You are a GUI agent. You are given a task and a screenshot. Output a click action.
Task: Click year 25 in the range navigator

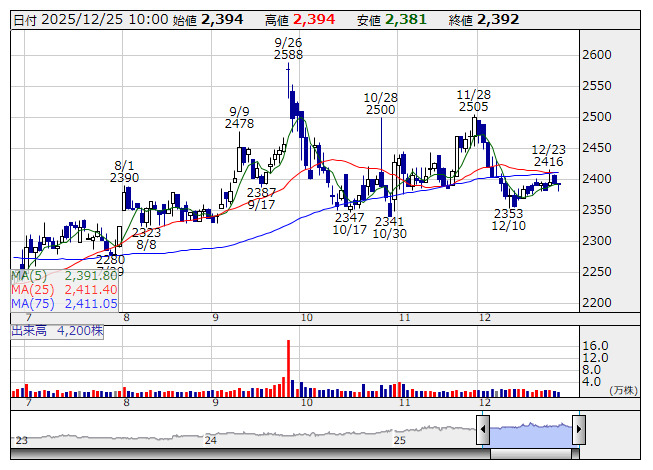click(400, 440)
